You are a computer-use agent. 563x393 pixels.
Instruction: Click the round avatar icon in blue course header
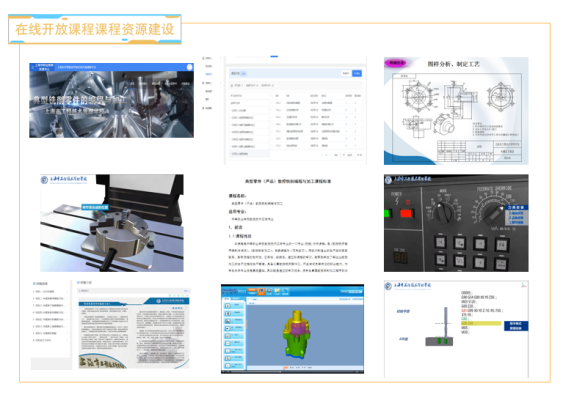click(x=190, y=67)
